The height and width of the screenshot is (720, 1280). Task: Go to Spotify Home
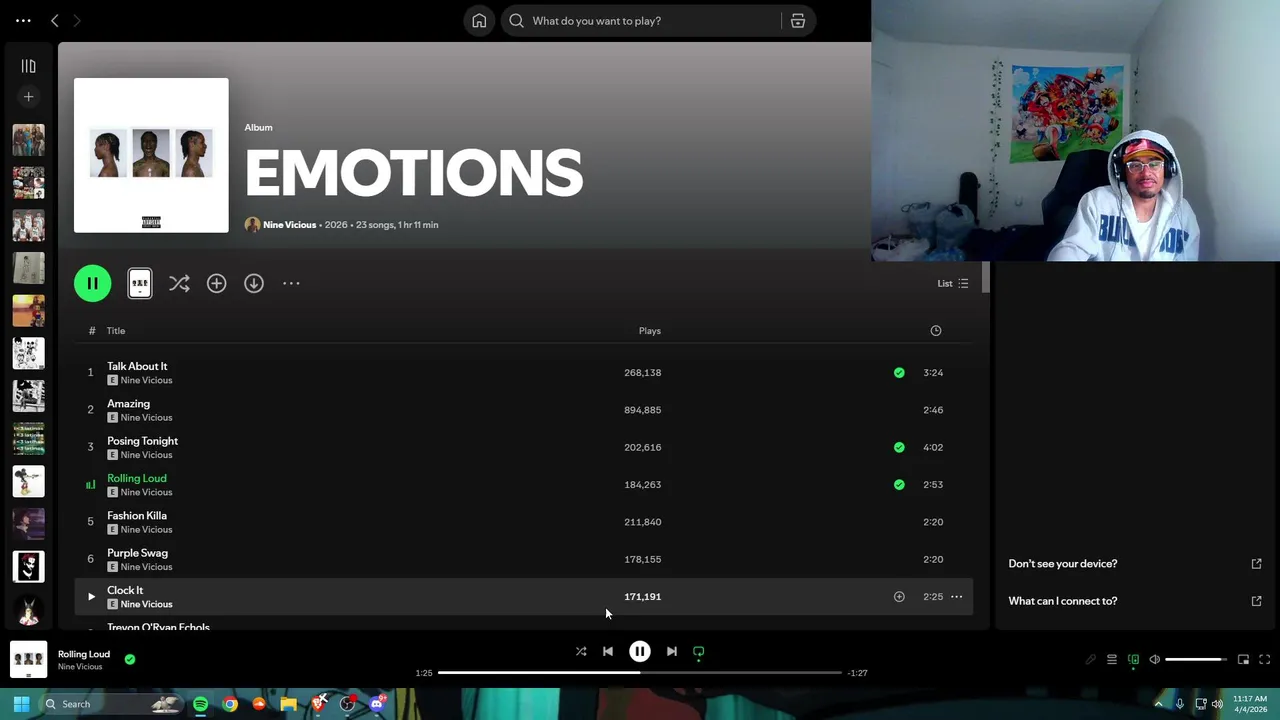(479, 21)
